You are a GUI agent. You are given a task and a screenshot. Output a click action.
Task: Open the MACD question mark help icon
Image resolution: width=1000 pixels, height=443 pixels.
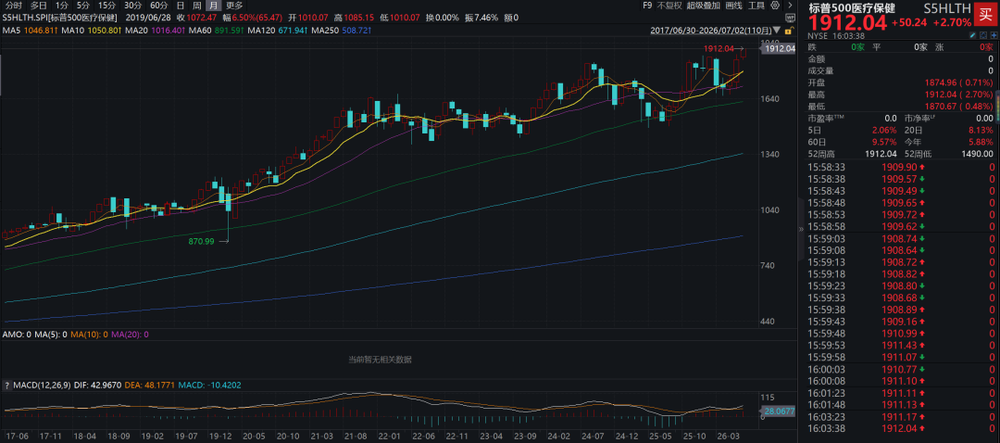pyautogui.click(x=6, y=385)
